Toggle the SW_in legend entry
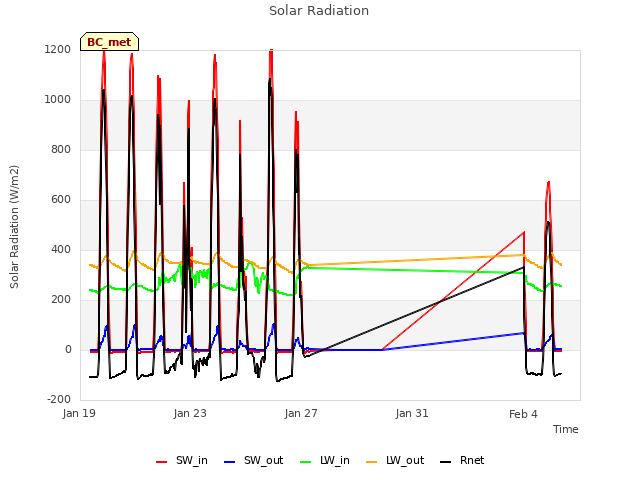Image resolution: width=640 pixels, height=480 pixels. click(182, 461)
